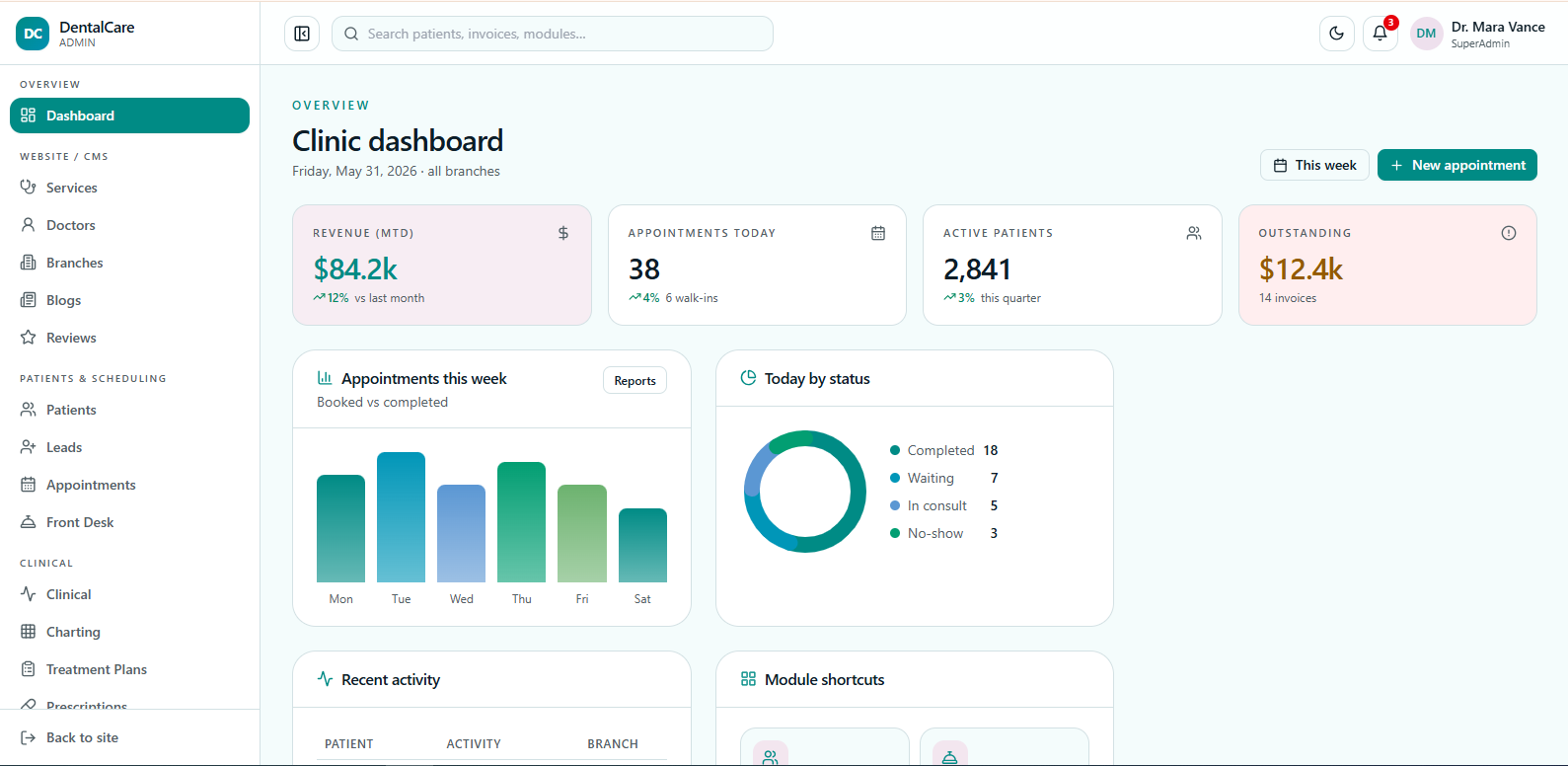The width and height of the screenshot is (1568, 766).
Task: Click the 14 invoices text
Action: 1288,298
